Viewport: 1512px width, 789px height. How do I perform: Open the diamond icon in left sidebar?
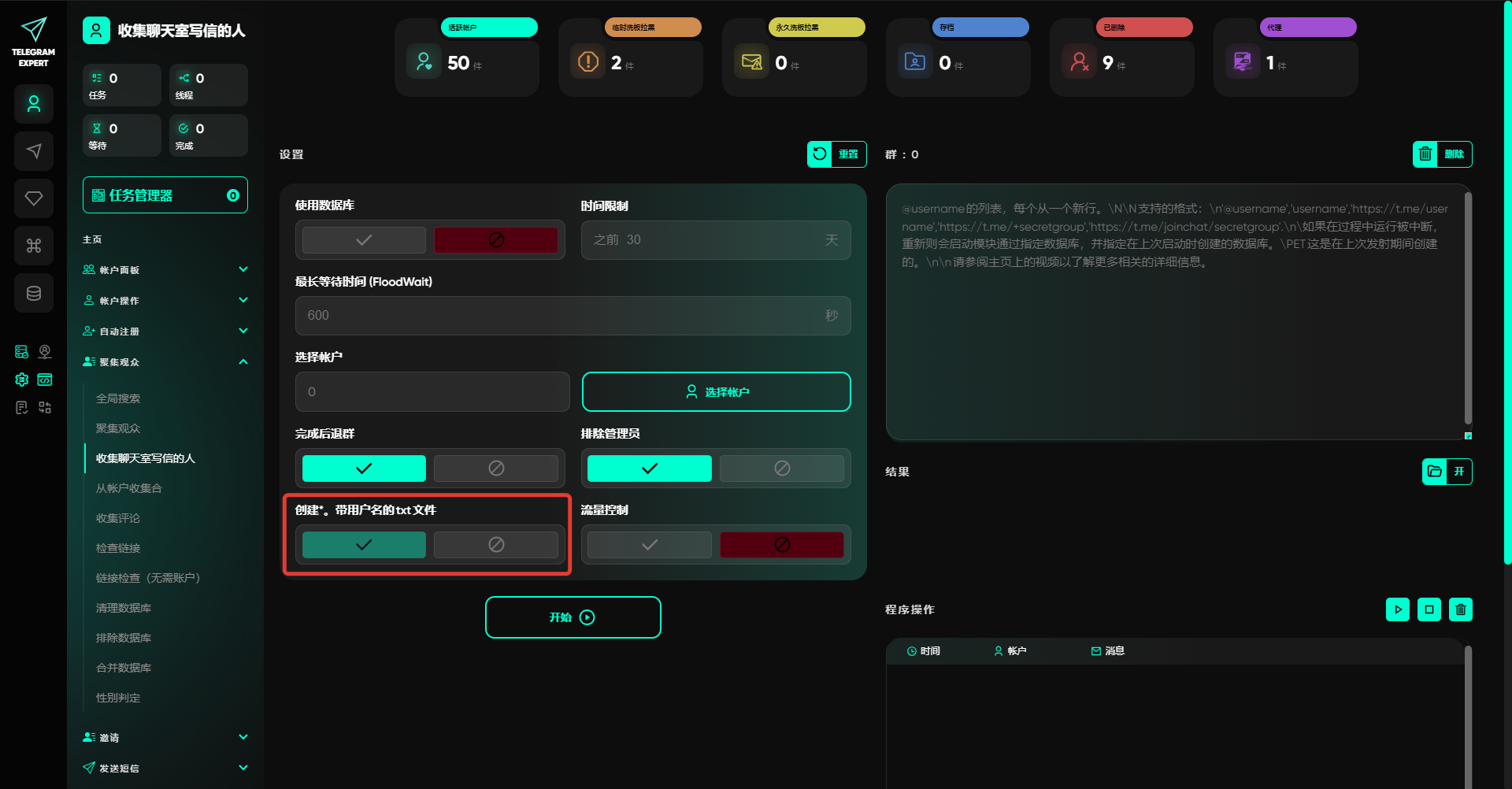[34, 198]
